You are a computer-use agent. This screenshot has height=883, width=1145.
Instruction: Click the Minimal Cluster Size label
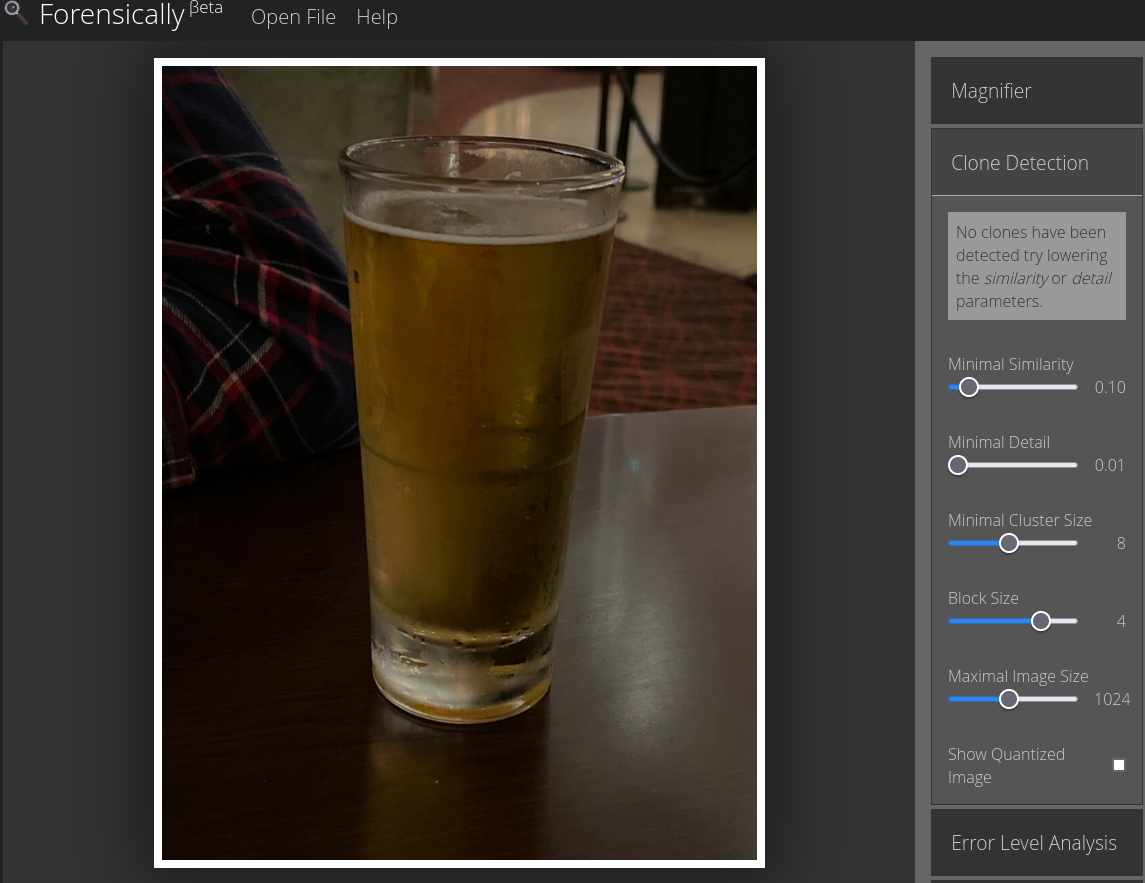pyautogui.click(x=1020, y=520)
